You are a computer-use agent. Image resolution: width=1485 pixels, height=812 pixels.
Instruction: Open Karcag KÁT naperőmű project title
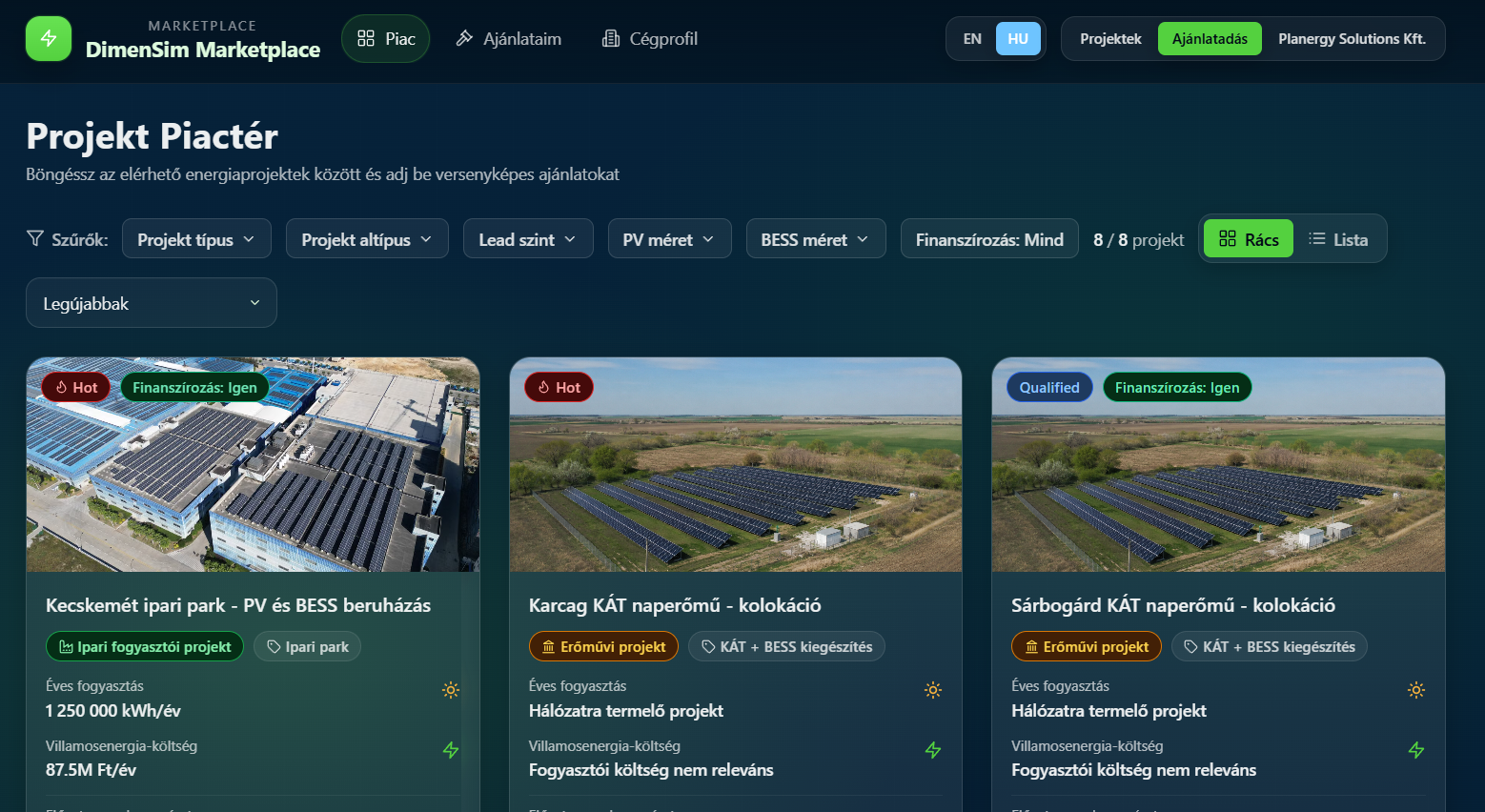point(675,605)
